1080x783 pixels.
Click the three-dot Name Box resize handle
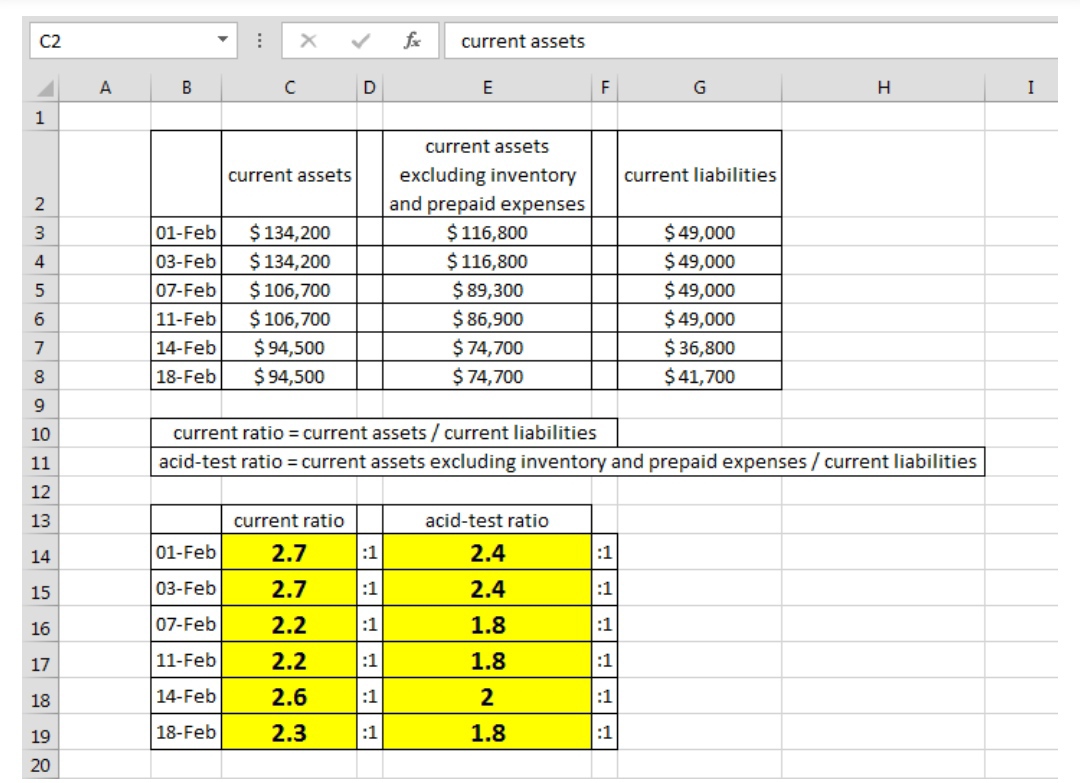pyautogui.click(x=259, y=41)
